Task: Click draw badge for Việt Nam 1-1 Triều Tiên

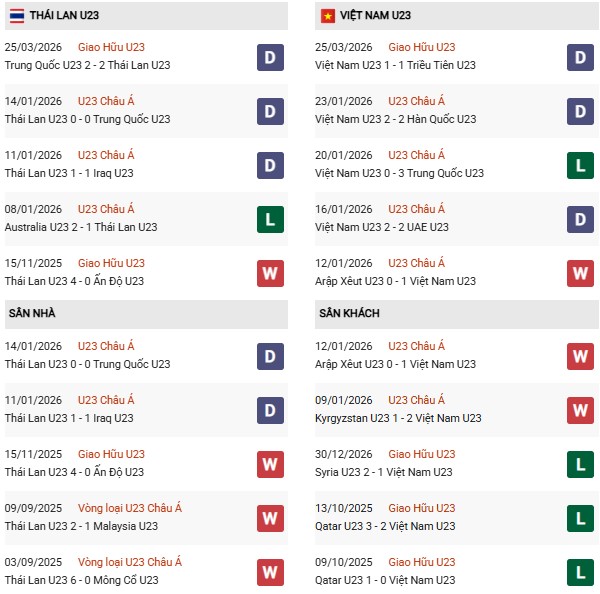Action: [581, 57]
